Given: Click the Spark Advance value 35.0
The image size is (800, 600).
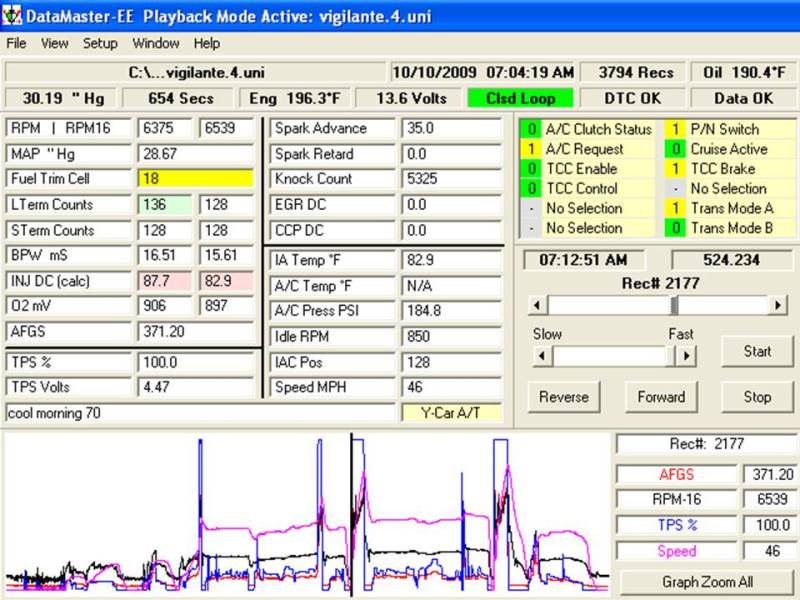Looking at the screenshot, I should coord(452,128).
